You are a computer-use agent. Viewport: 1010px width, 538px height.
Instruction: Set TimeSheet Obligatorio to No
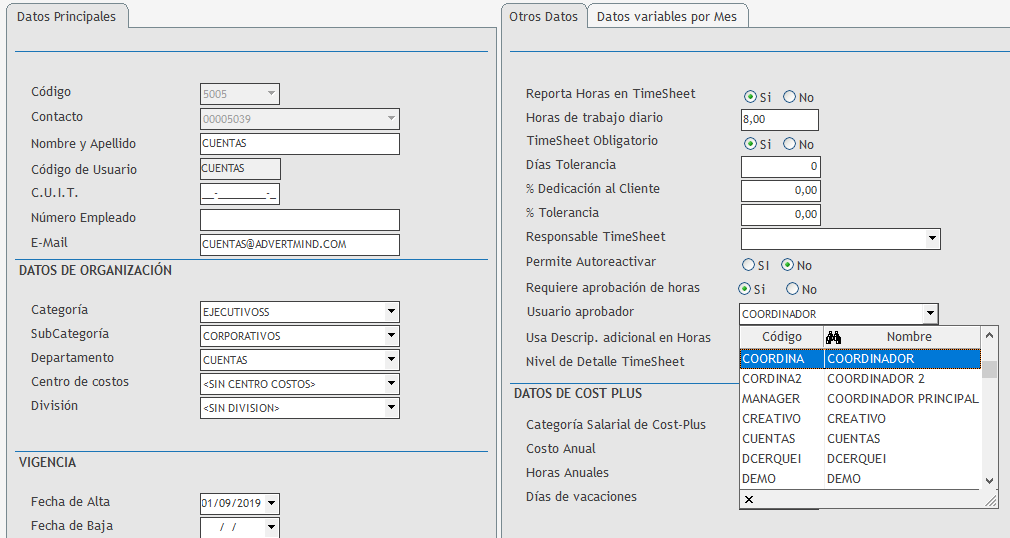pyautogui.click(x=790, y=144)
